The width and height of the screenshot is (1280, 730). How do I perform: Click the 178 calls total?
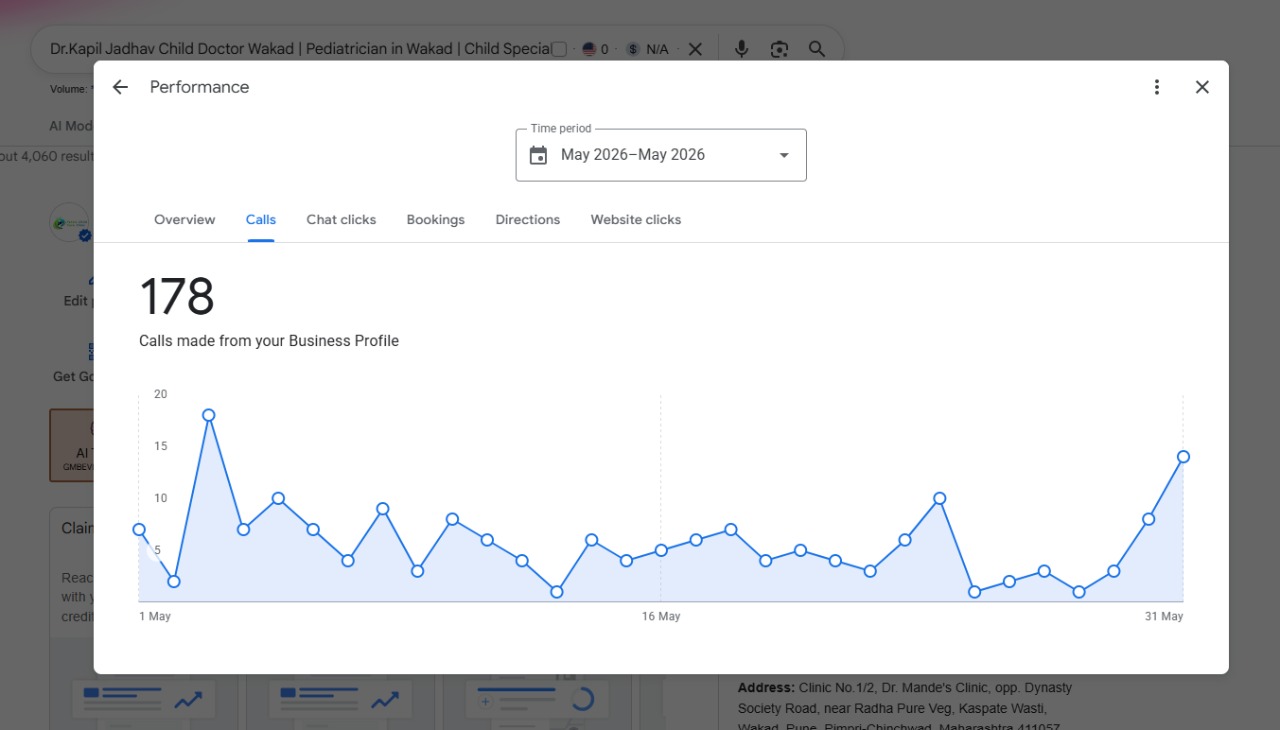coord(177,297)
